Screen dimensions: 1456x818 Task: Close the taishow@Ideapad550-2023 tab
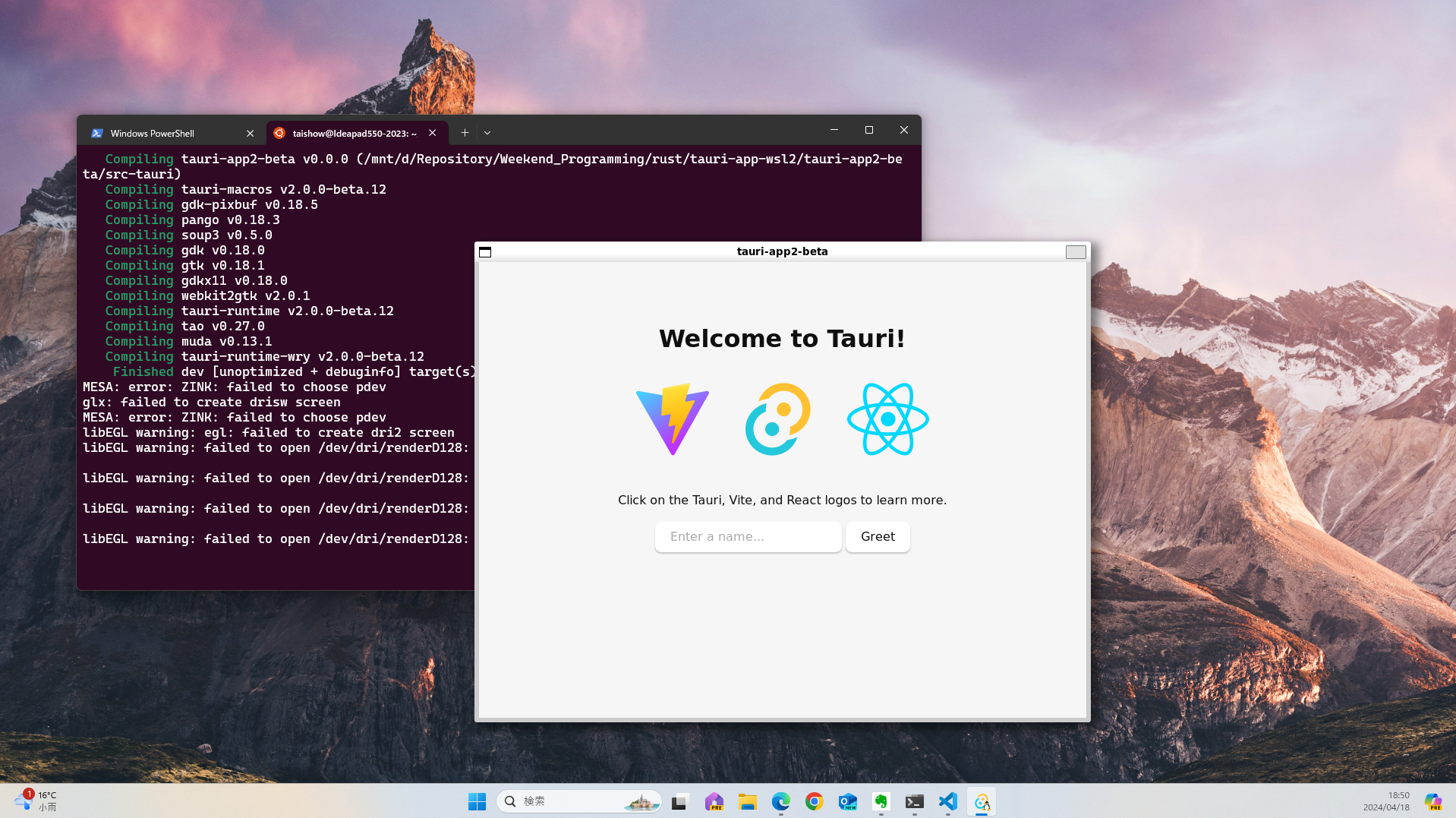tap(432, 133)
